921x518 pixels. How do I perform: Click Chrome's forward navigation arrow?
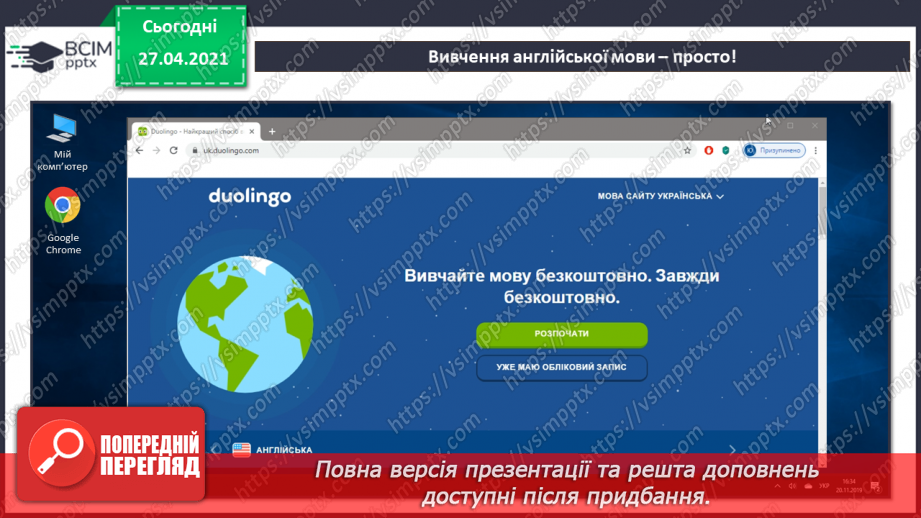(156, 150)
